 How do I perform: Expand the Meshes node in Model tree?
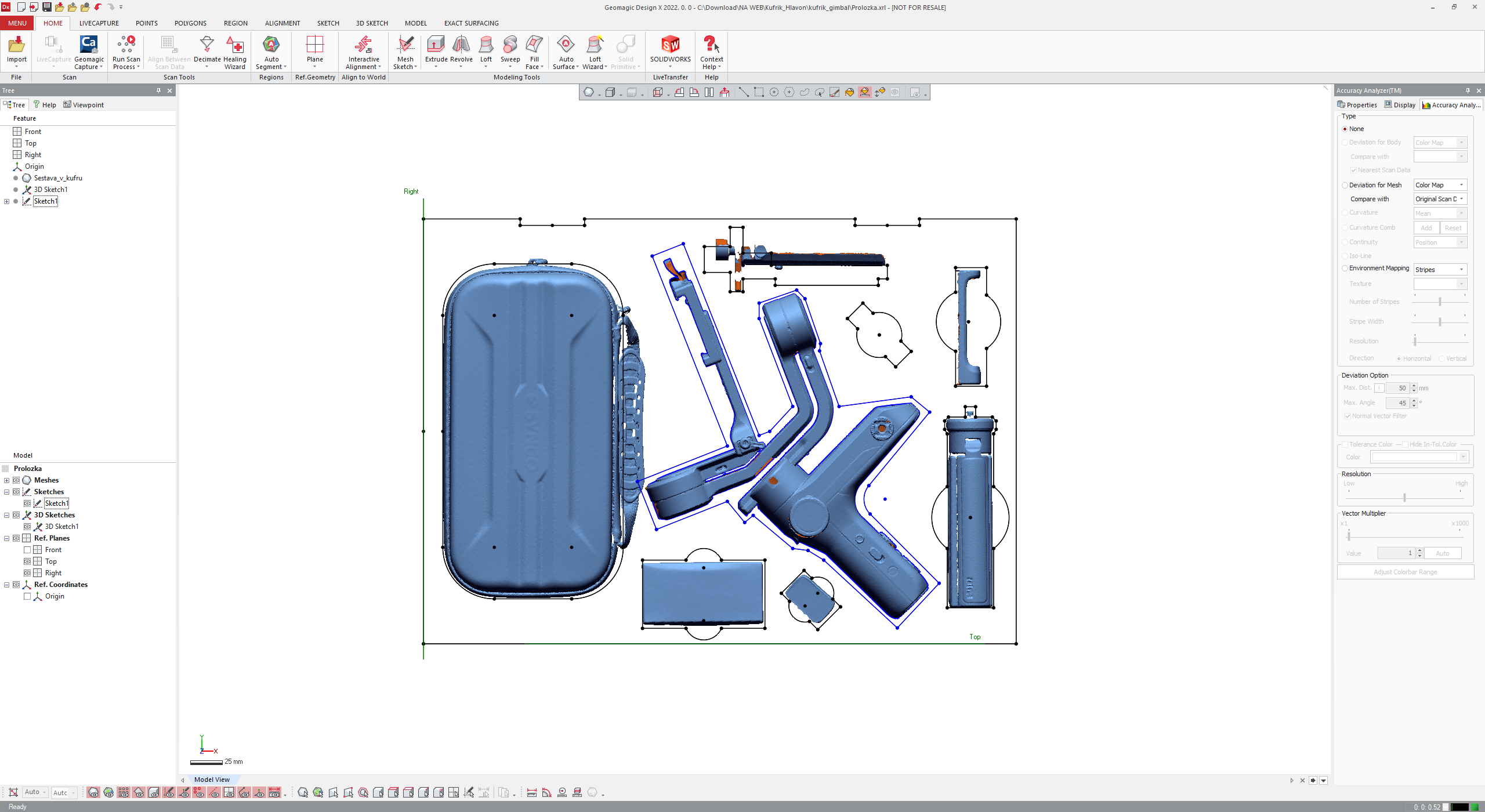click(x=6, y=480)
